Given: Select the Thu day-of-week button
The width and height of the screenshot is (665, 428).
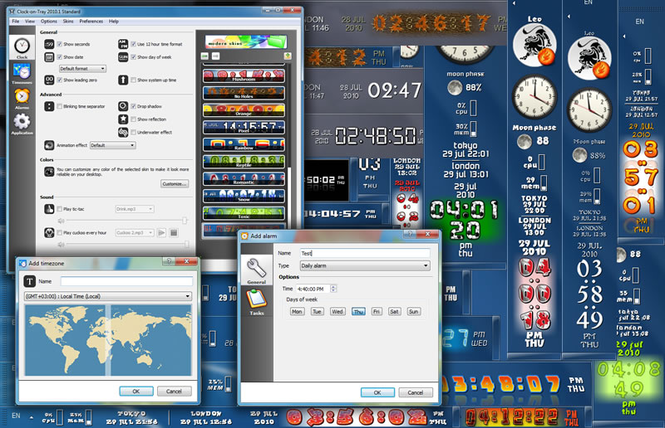Looking at the screenshot, I should 358,311.
